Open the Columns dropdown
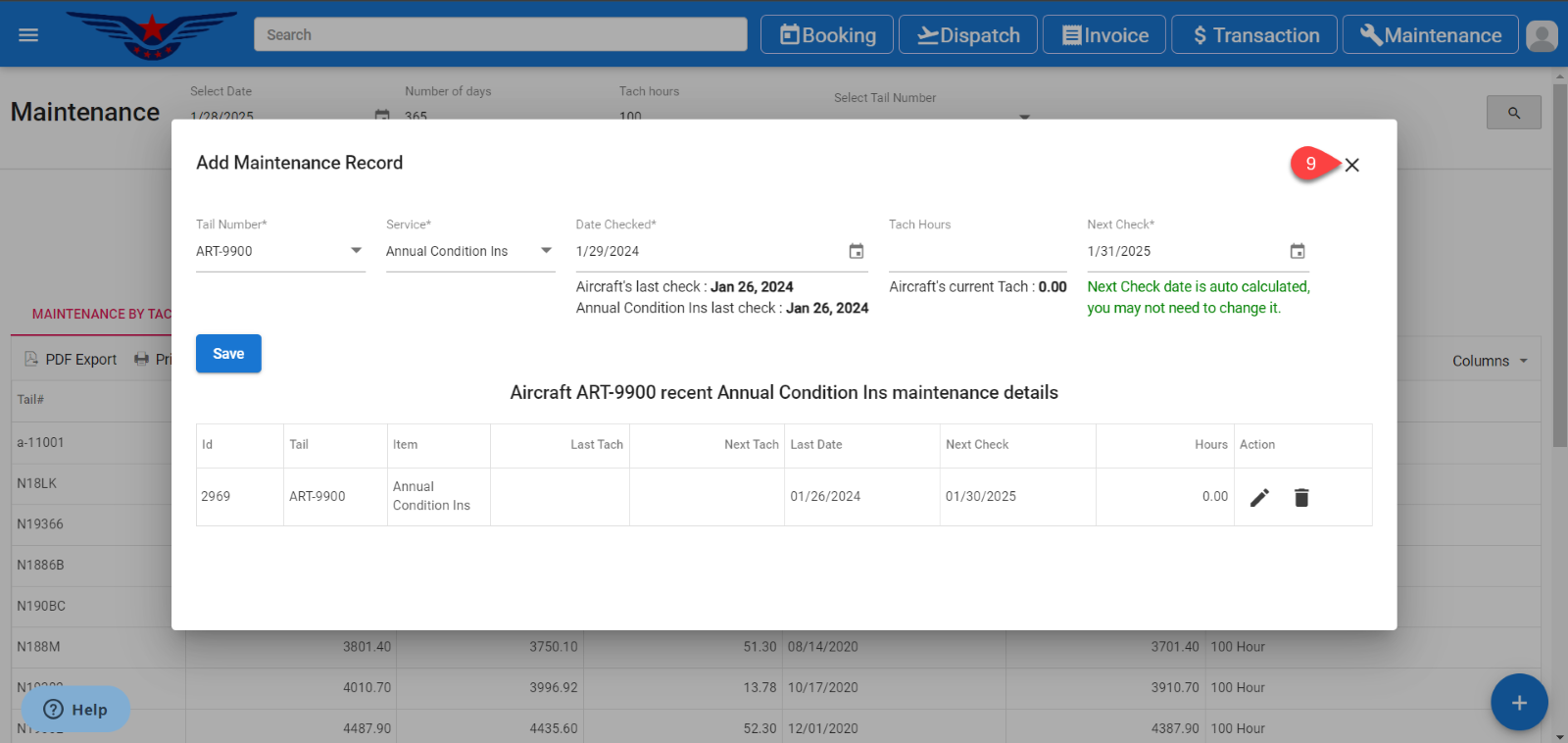The height and width of the screenshot is (743, 1568). 1490,361
